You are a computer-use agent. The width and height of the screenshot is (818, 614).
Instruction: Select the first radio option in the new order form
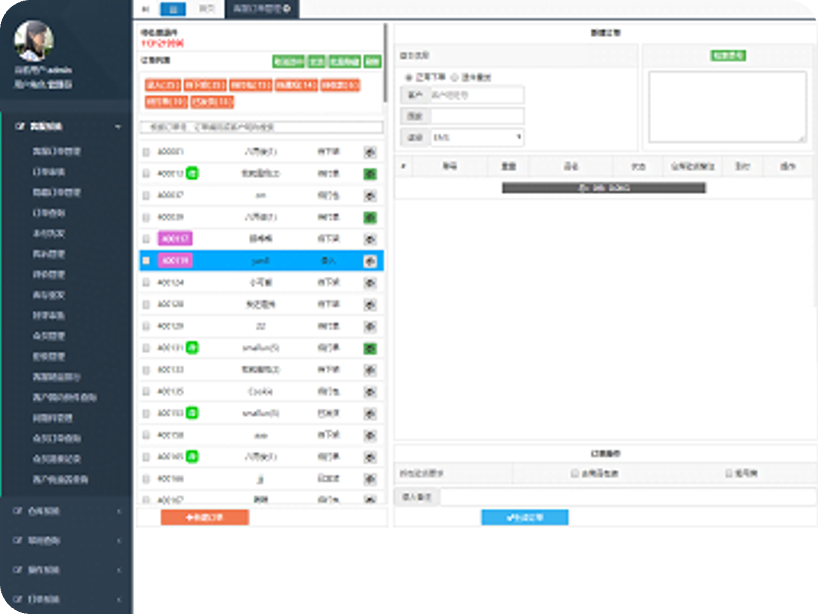(409, 77)
